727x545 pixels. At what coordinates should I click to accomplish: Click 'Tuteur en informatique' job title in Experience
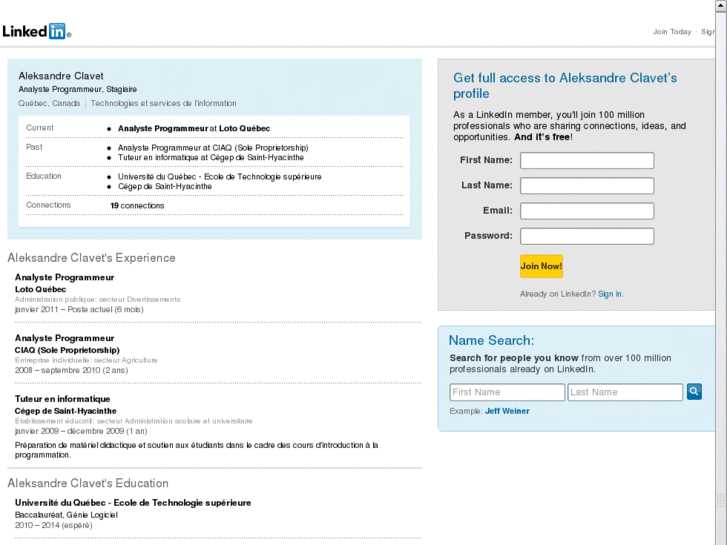[x=62, y=399]
